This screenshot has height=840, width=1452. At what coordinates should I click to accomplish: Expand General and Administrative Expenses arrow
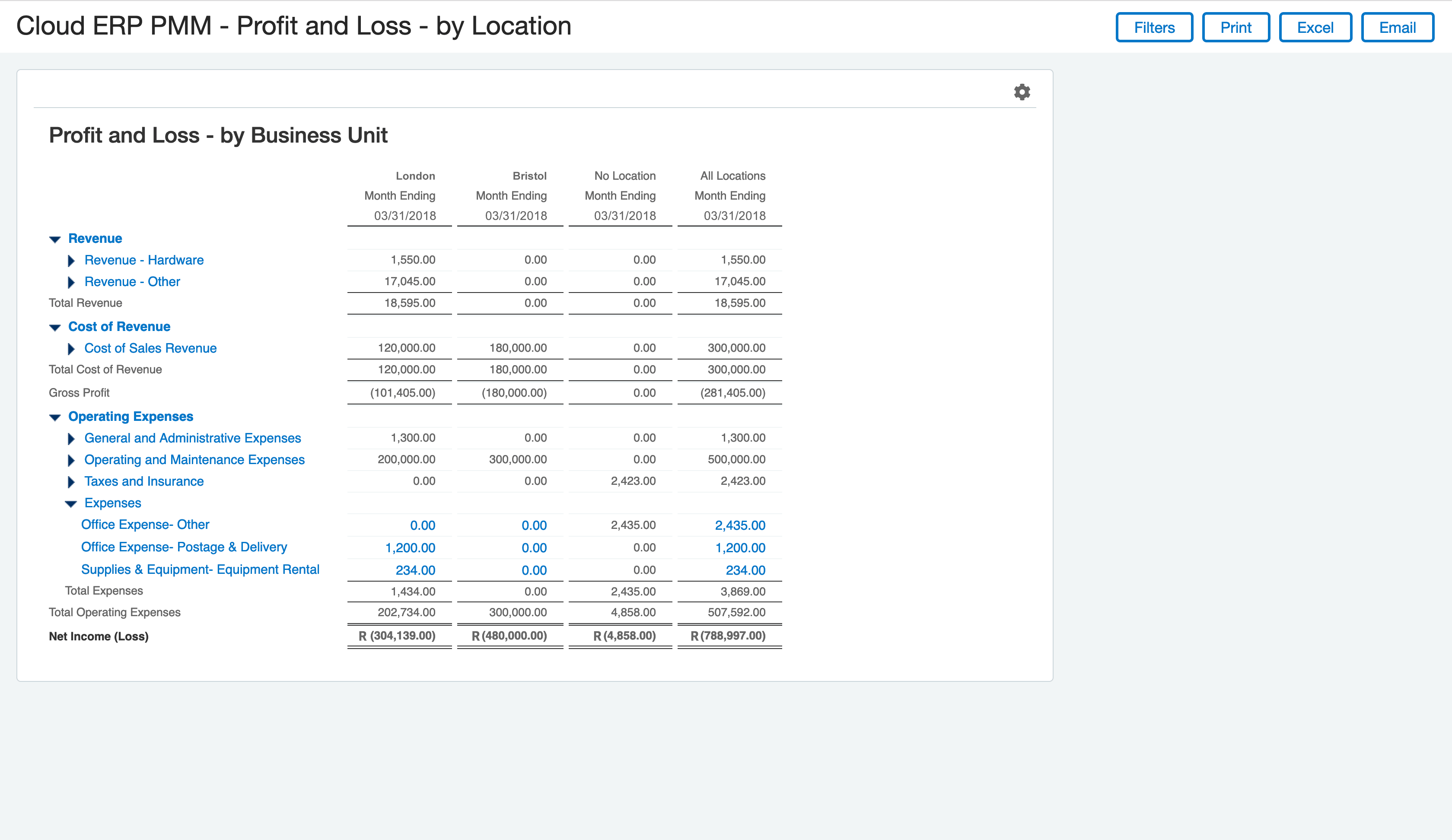tap(71, 439)
